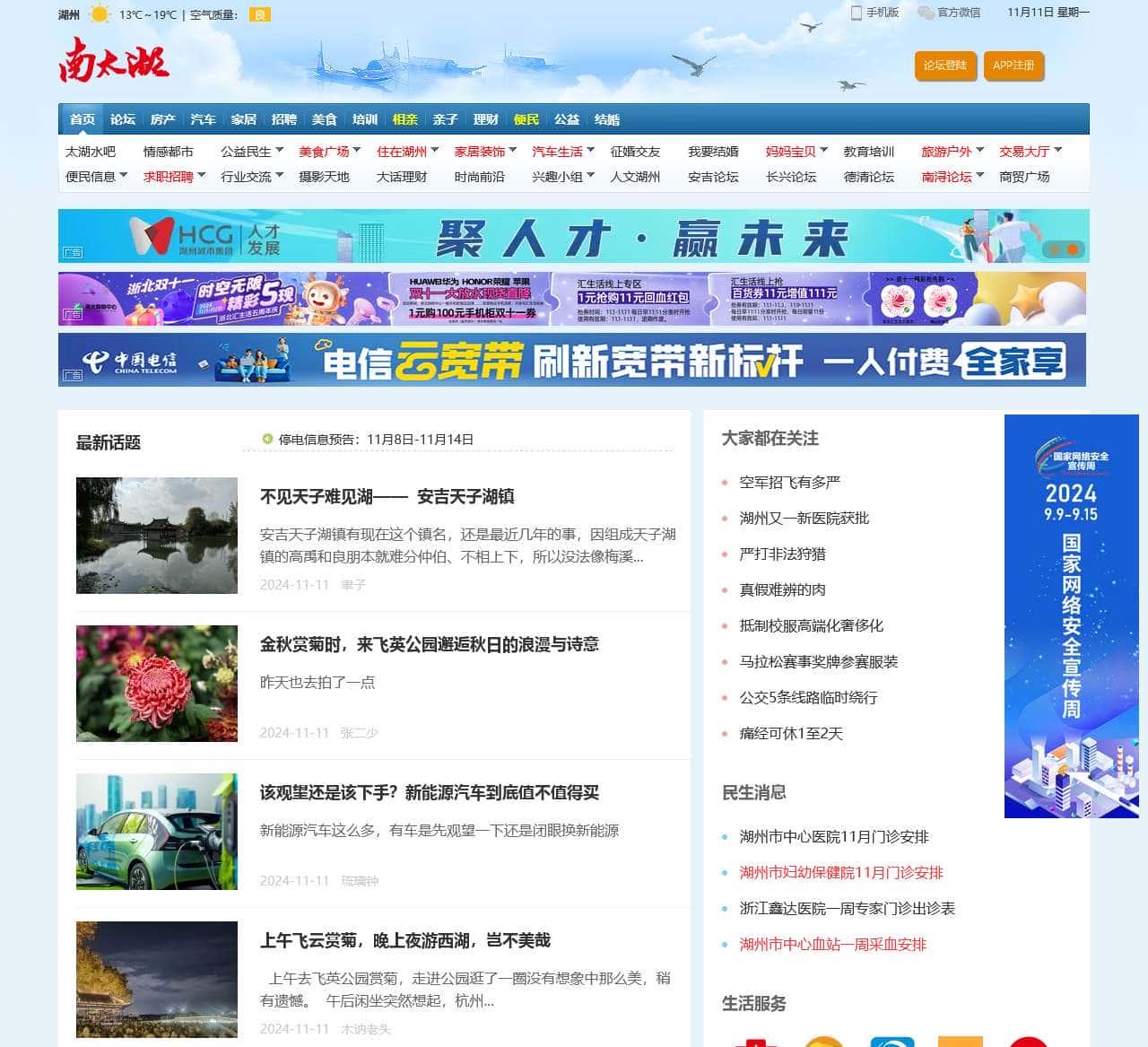1148x1047 pixels.
Task: Select the first carousel dot on HCG banner
Action: [x=1055, y=249]
